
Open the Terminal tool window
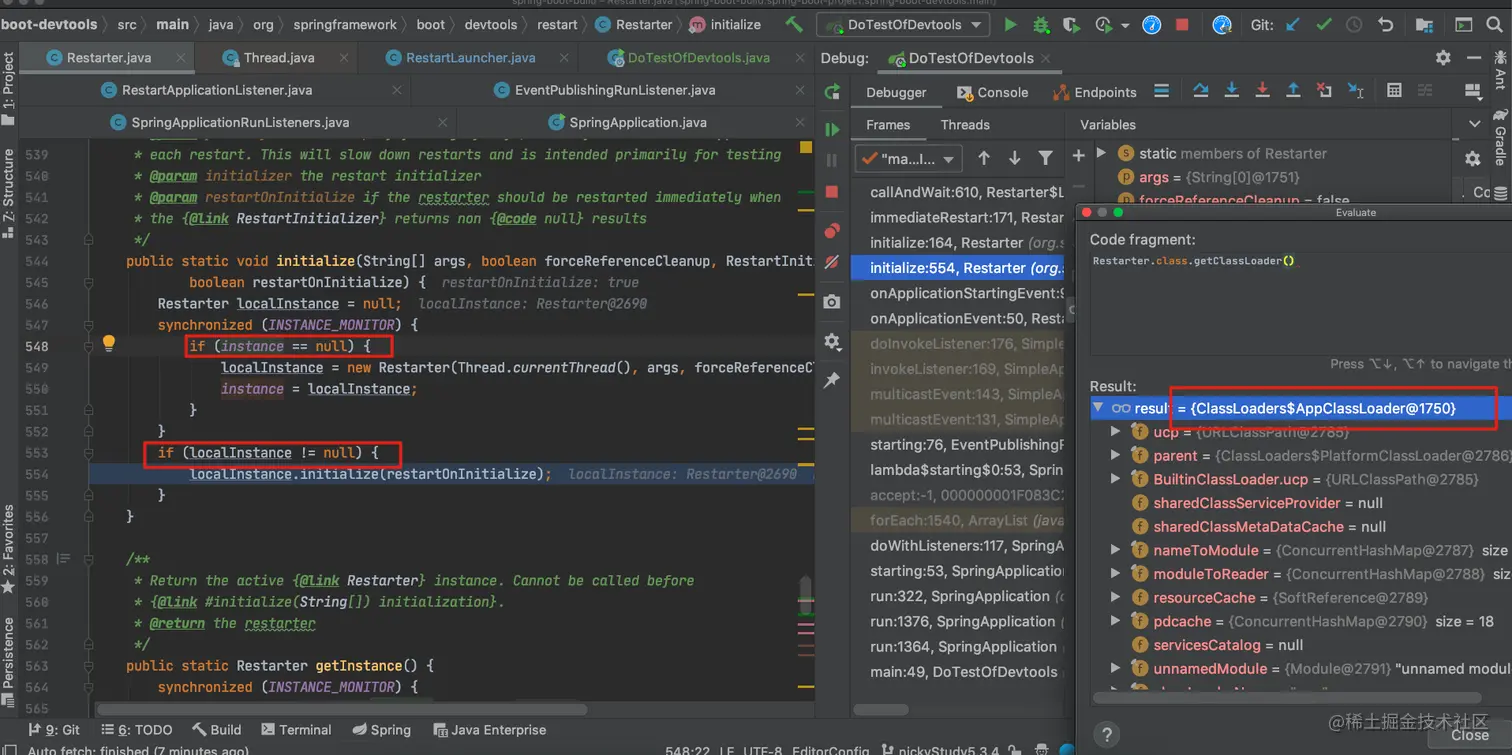296,730
